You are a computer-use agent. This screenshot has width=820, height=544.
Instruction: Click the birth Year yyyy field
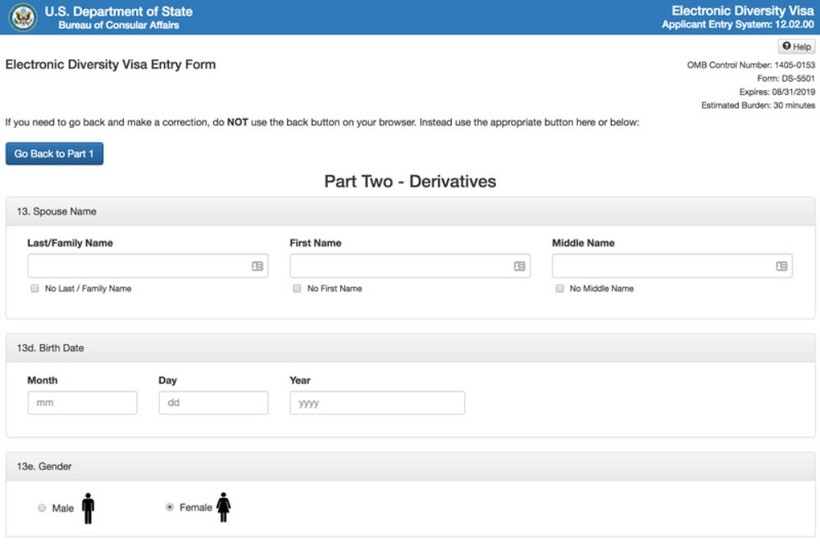[377, 403]
